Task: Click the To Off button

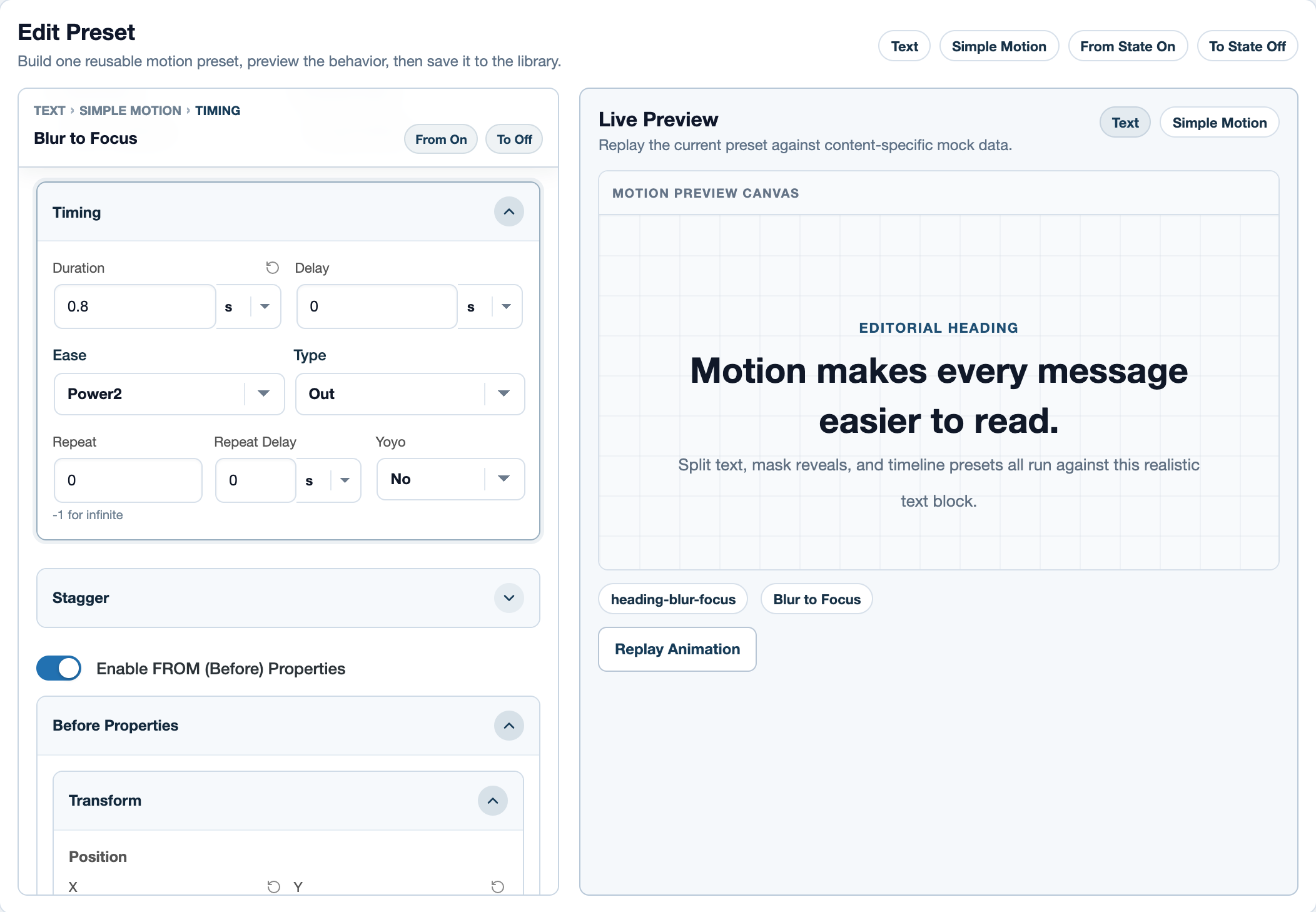Action: coord(514,139)
